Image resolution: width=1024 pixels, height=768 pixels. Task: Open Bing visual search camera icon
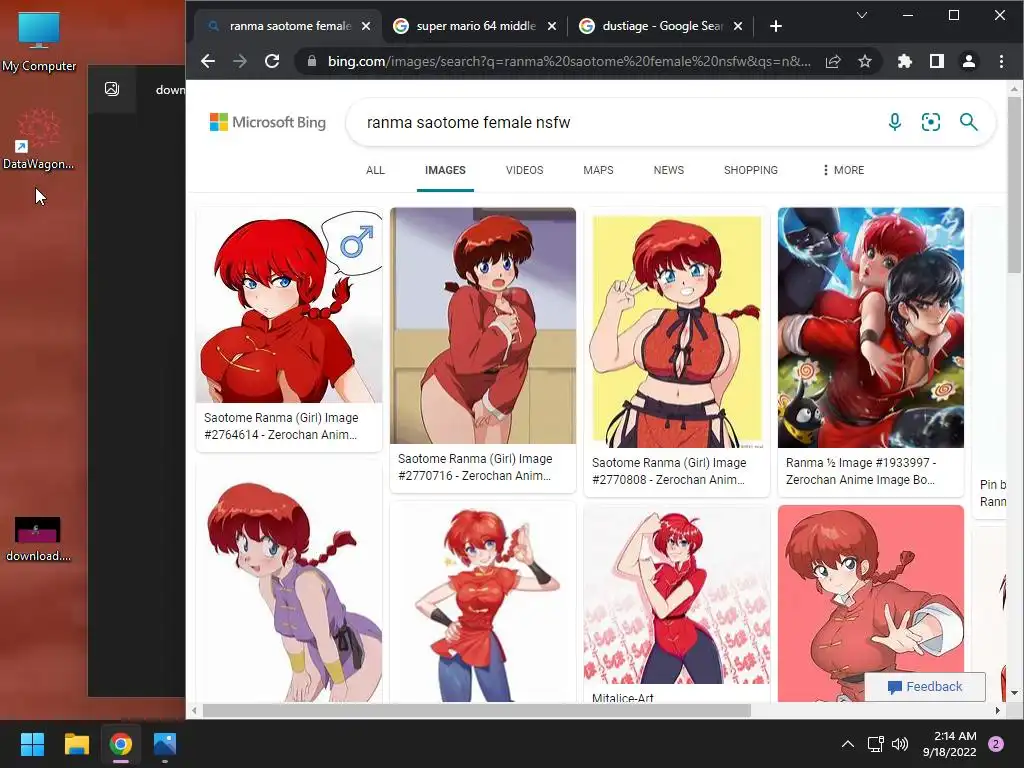931,122
